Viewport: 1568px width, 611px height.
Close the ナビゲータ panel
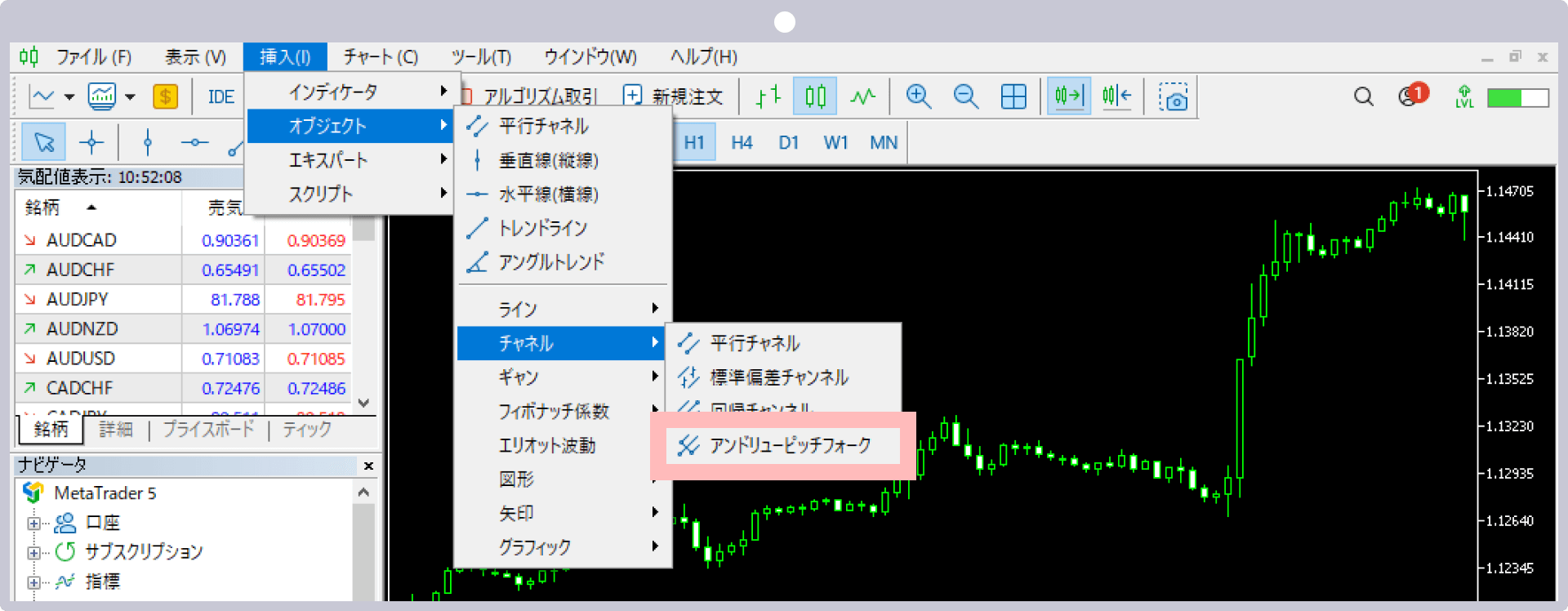(368, 466)
